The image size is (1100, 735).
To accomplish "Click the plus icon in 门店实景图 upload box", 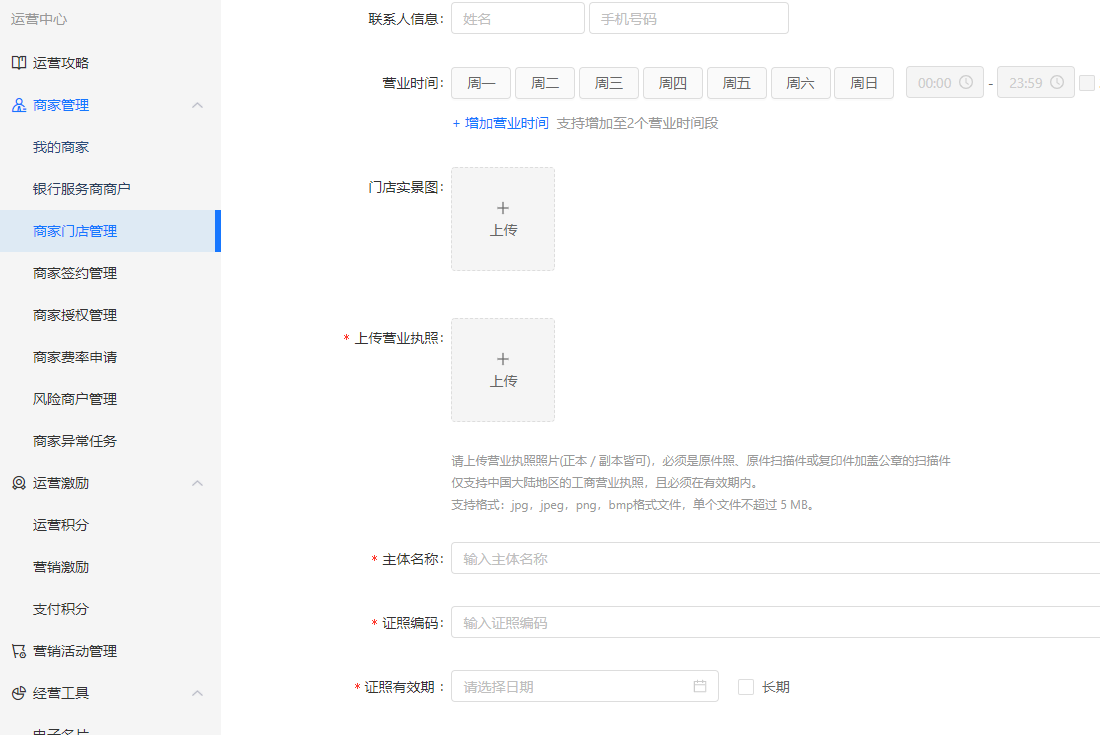I will click(503, 208).
